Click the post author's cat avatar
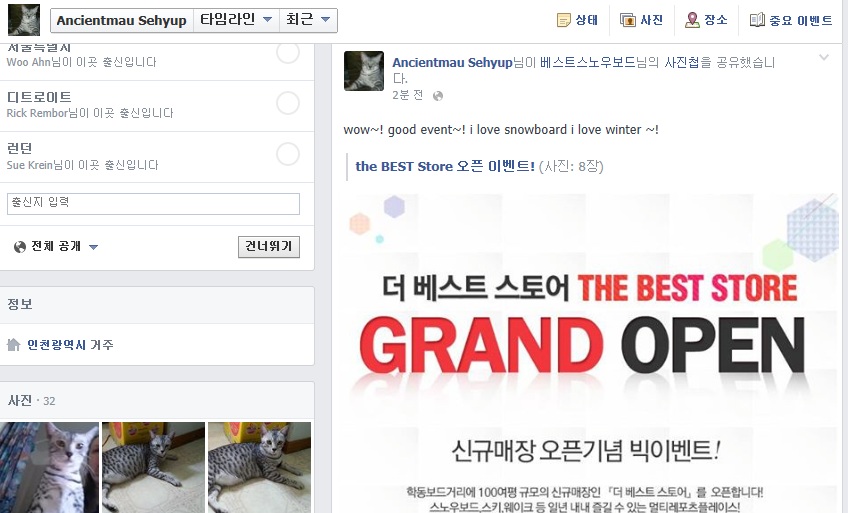The height and width of the screenshot is (513, 848). 364,71
